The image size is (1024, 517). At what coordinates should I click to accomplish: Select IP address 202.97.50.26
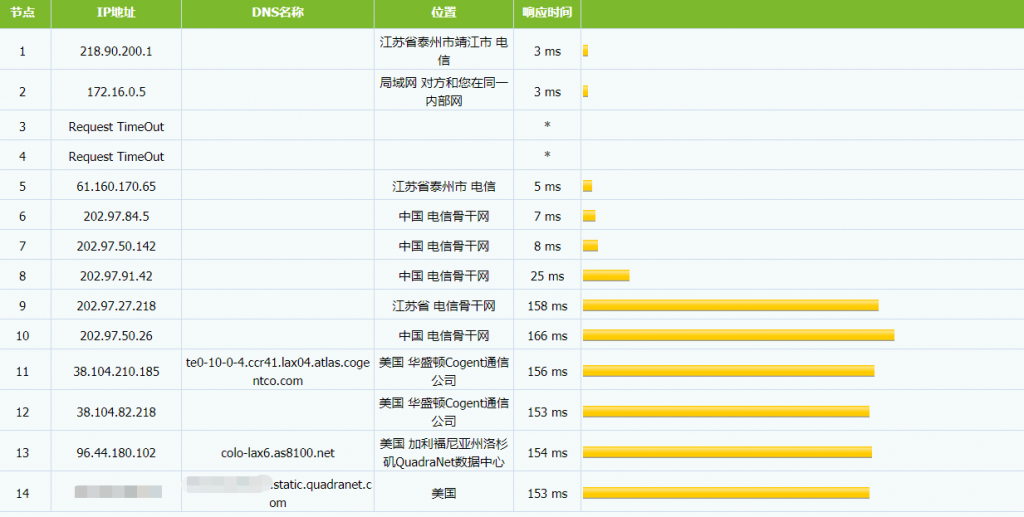(116, 336)
